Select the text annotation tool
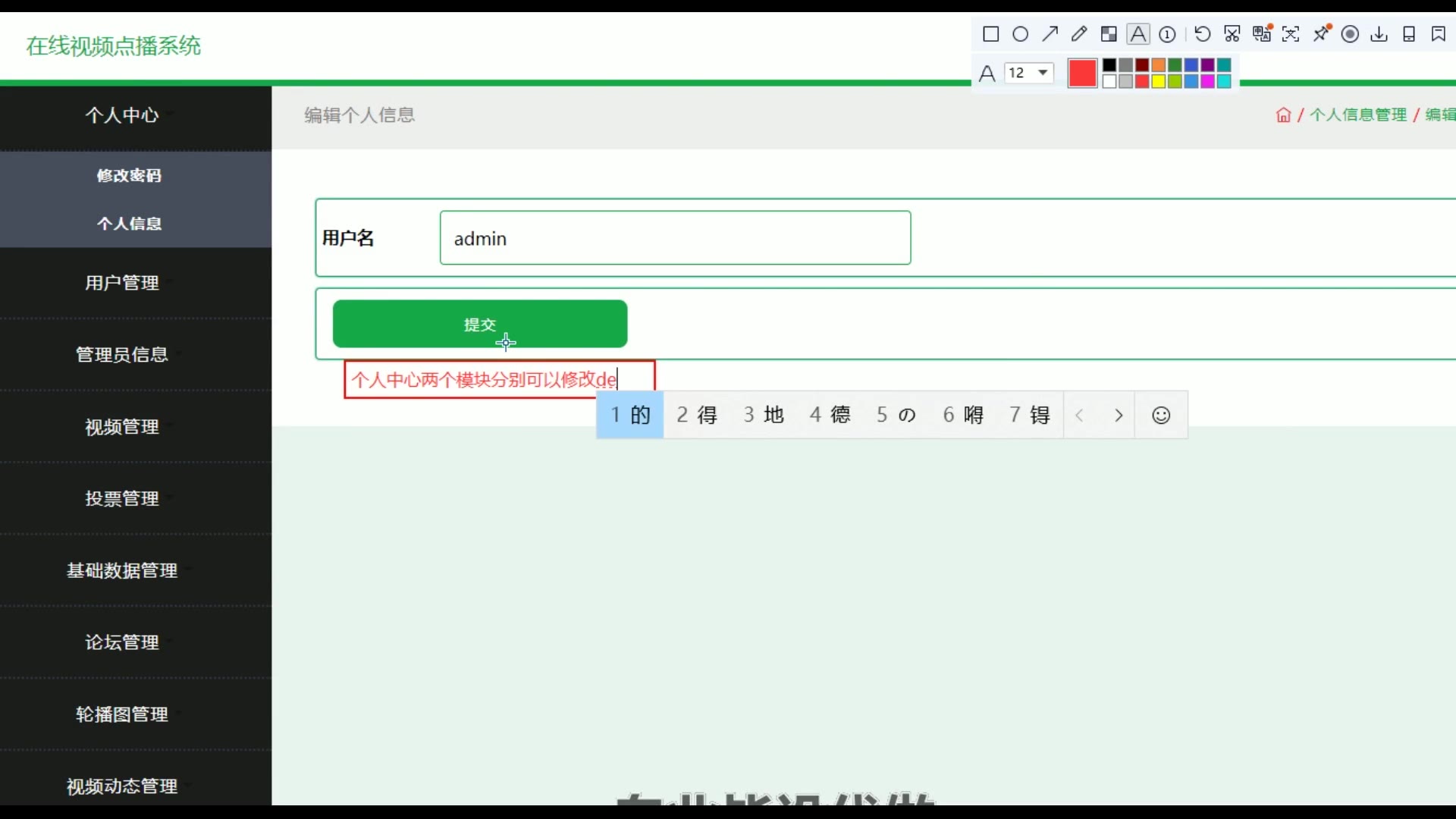 pyautogui.click(x=1138, y=34)
